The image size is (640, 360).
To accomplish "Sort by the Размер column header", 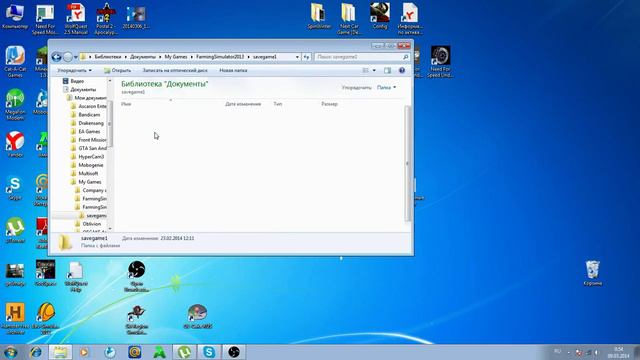I will (329, 104).
